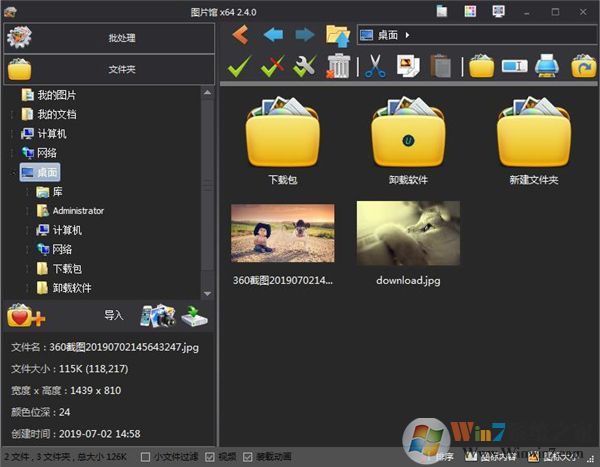
Task: Click the scissors cut icon
Action: 374,67
